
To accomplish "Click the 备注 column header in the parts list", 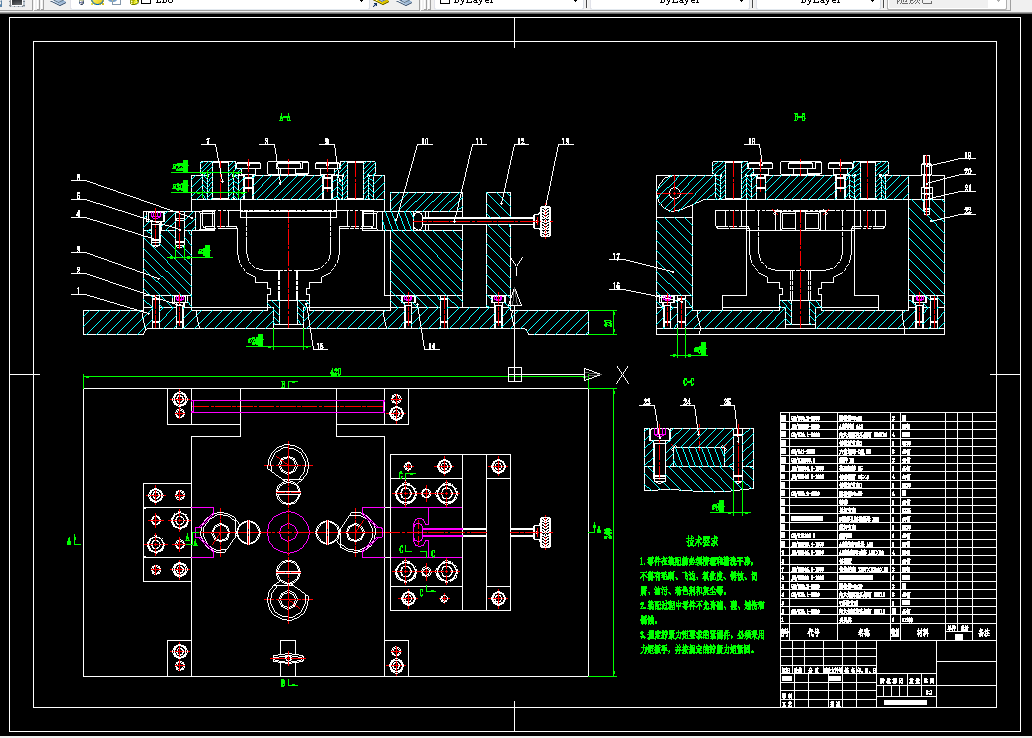I will (x=983, y=632).
